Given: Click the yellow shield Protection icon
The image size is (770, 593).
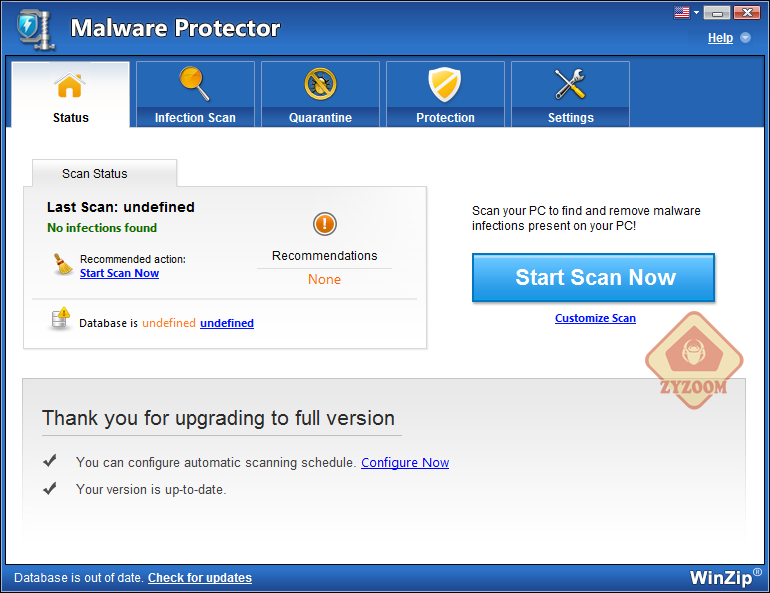Looking at the screenshot, I should tap(445, 84).
